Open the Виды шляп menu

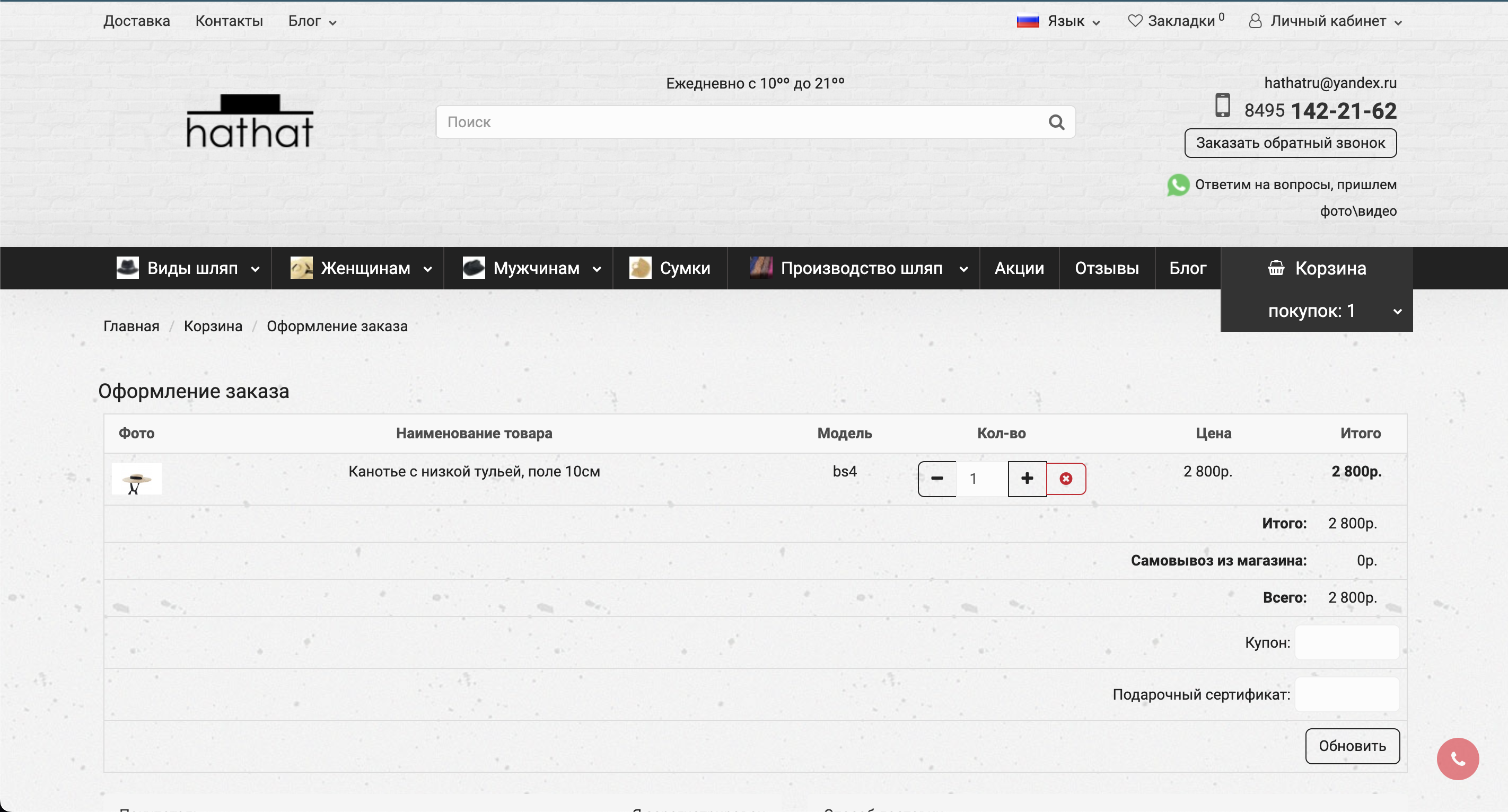point(188,268)
